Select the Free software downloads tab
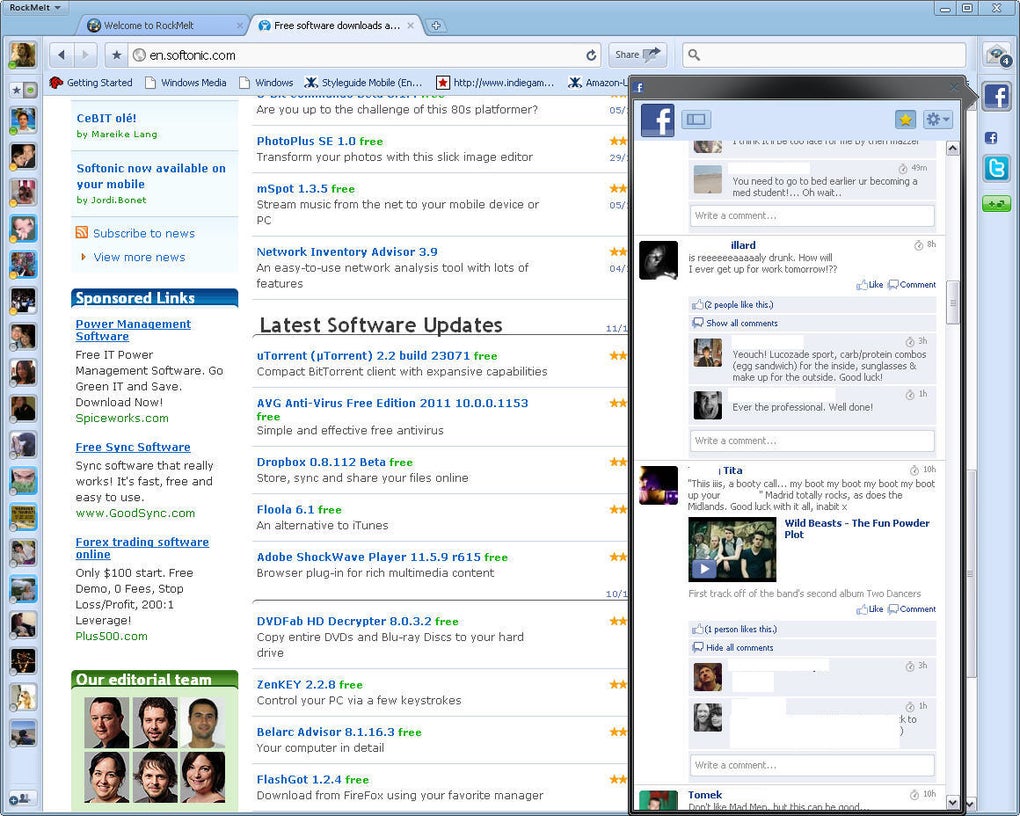Screen dimensions: 1020x816 [x=336, y=25]
